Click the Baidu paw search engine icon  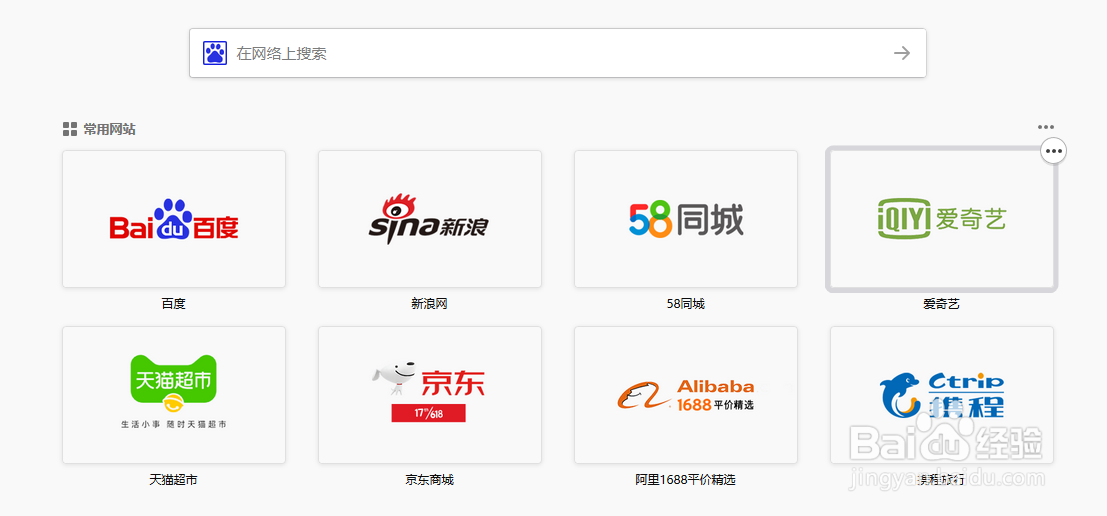point(215,53)
